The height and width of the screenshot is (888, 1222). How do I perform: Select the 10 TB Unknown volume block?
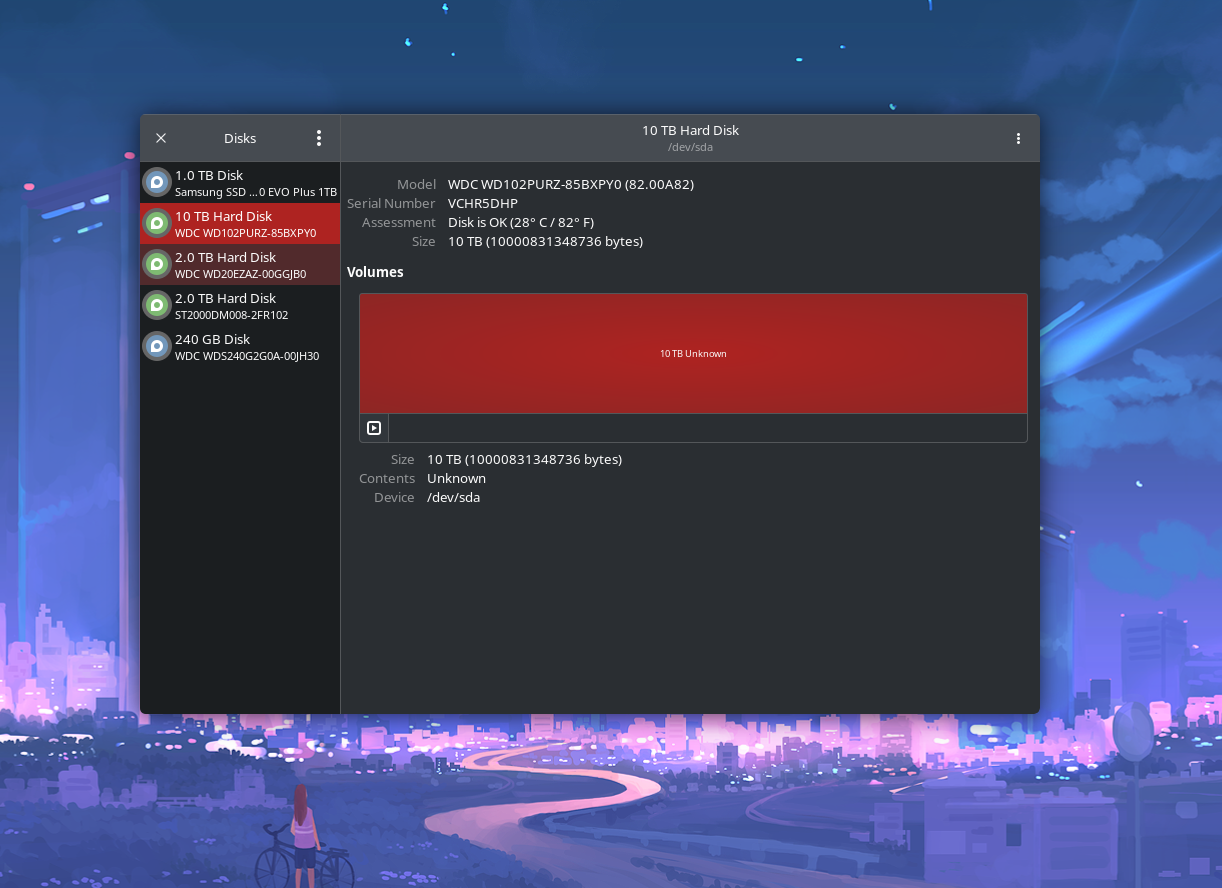coord(693,353)
